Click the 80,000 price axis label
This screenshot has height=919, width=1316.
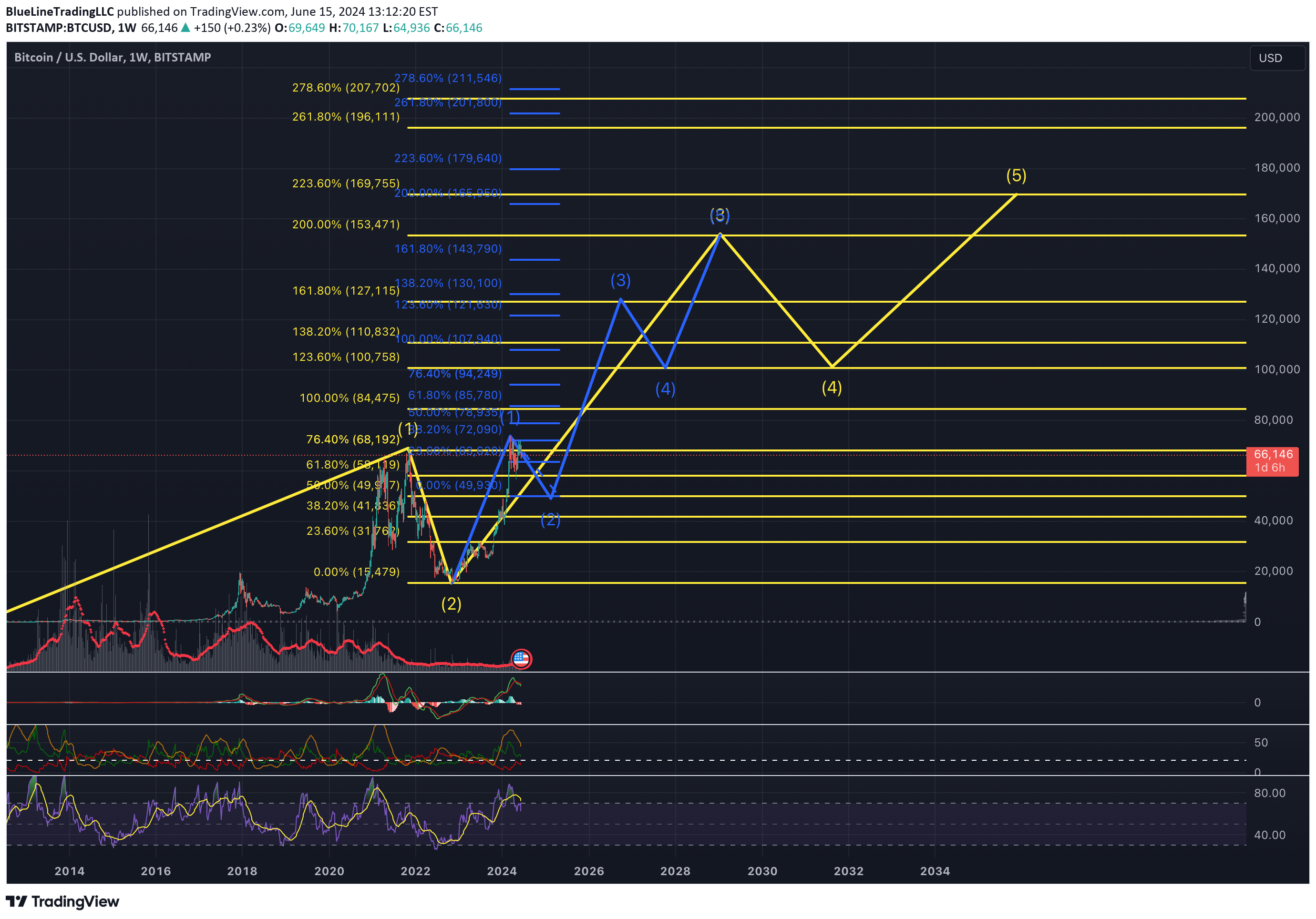click(x=1274, y=420)
